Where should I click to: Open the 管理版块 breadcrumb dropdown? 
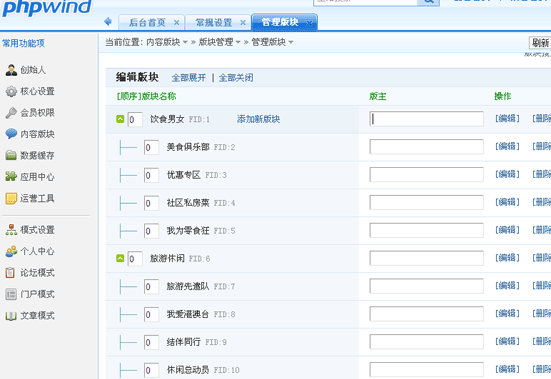291,43
